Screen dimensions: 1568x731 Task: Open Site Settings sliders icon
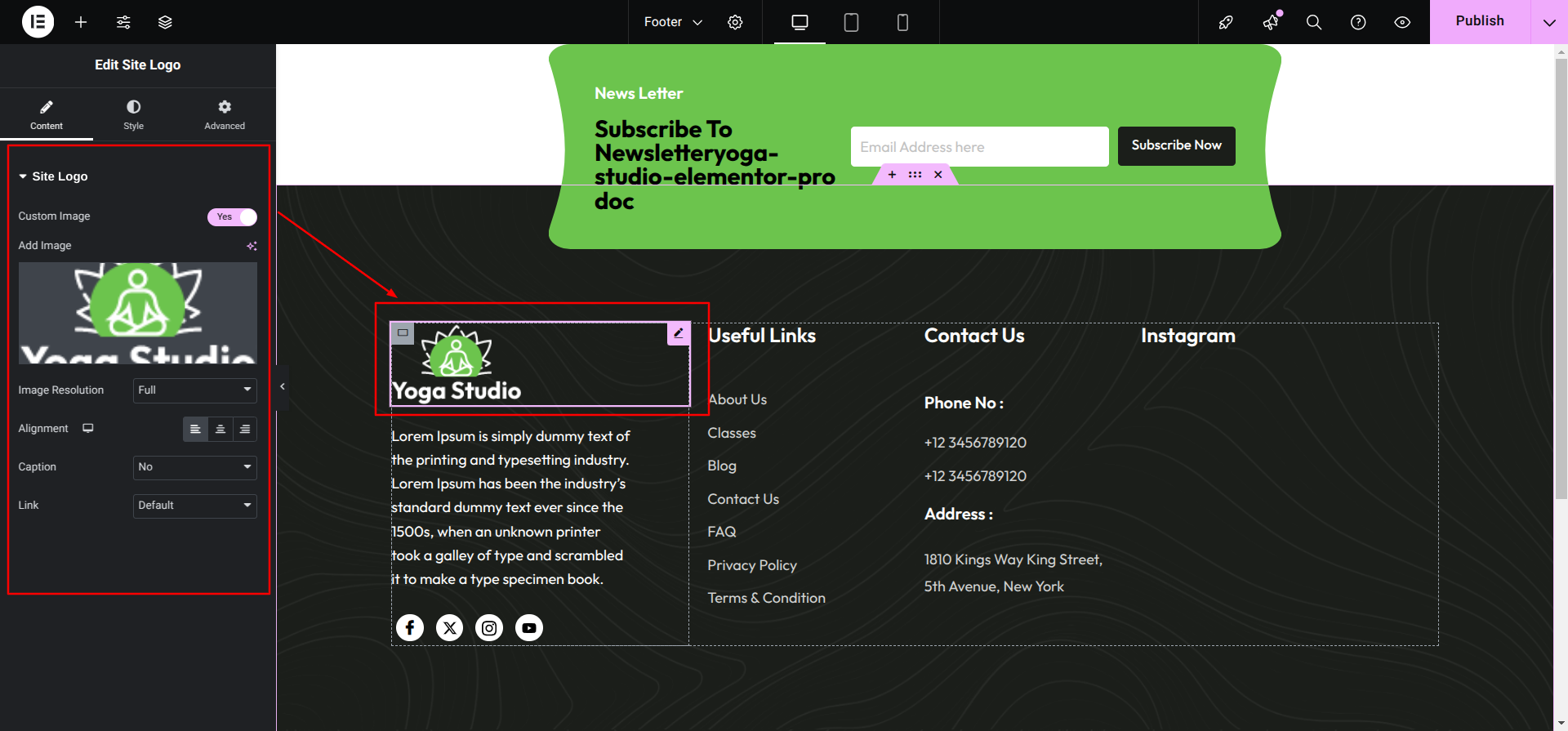click(123, 22)
